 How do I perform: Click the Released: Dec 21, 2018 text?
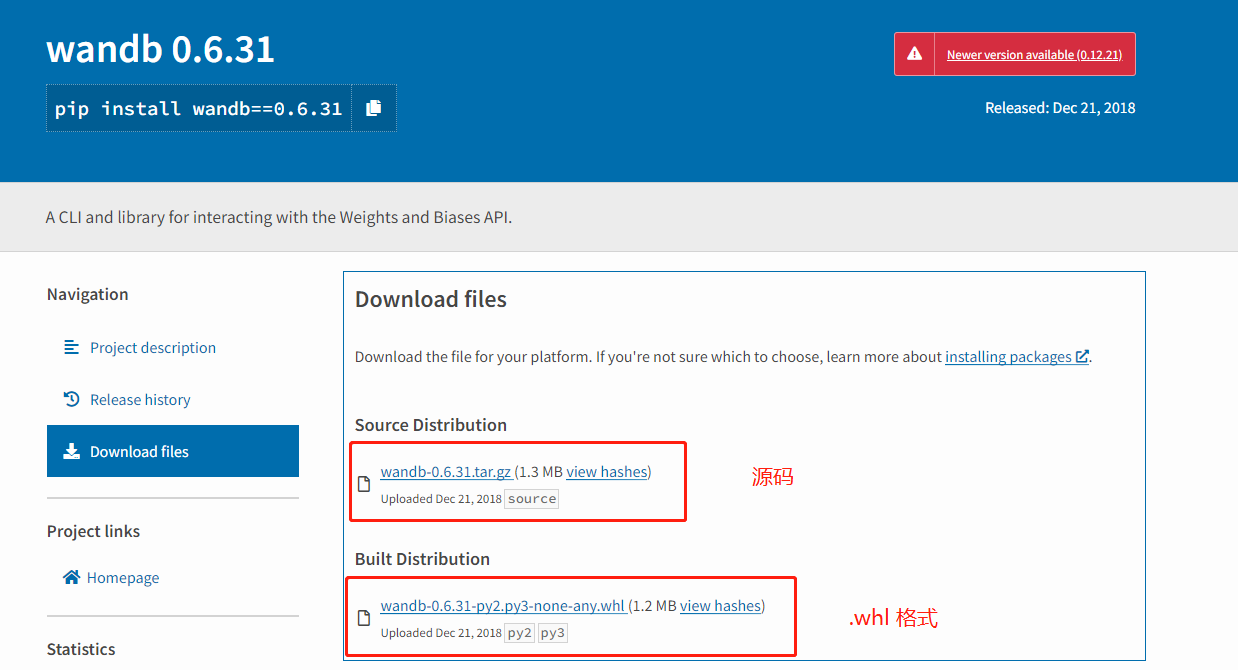pyautogui.click(x=1060, y=108)
